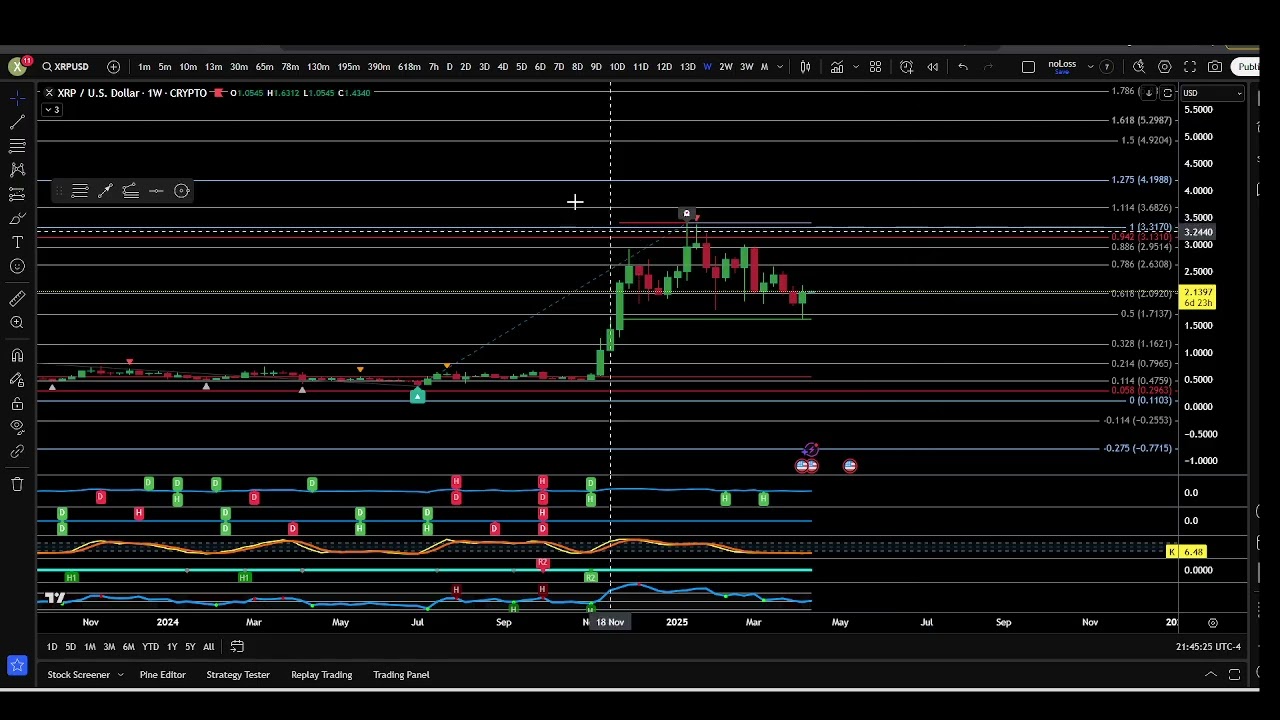Set the date range to 1D
Image resolution: width=1280 pixels, height=720 pixels.
tap(52, 647)
